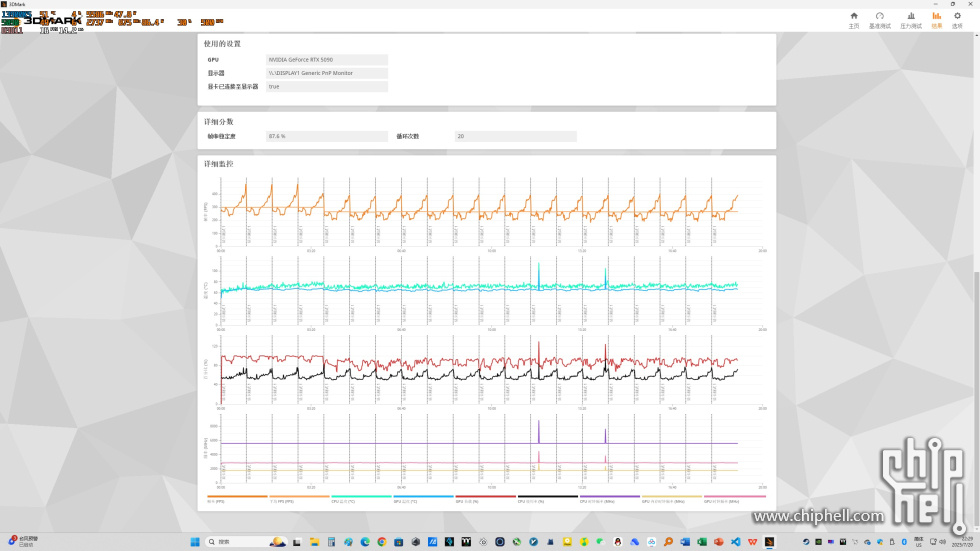Open Visual Studio Code from the taskbar
The image size is (980, 551).
(x=736, y=542)
